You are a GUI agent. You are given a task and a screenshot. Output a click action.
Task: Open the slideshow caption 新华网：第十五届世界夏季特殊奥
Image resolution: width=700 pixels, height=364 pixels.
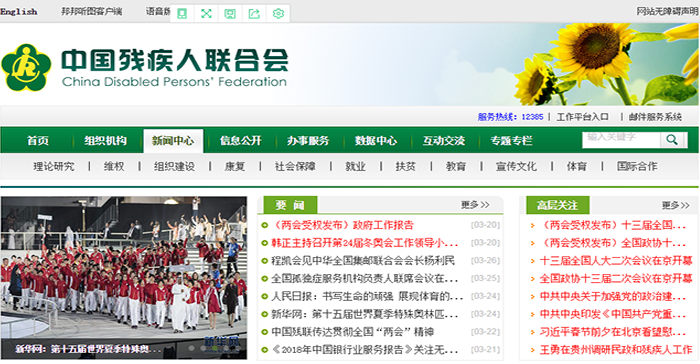(x=88, y=349)
